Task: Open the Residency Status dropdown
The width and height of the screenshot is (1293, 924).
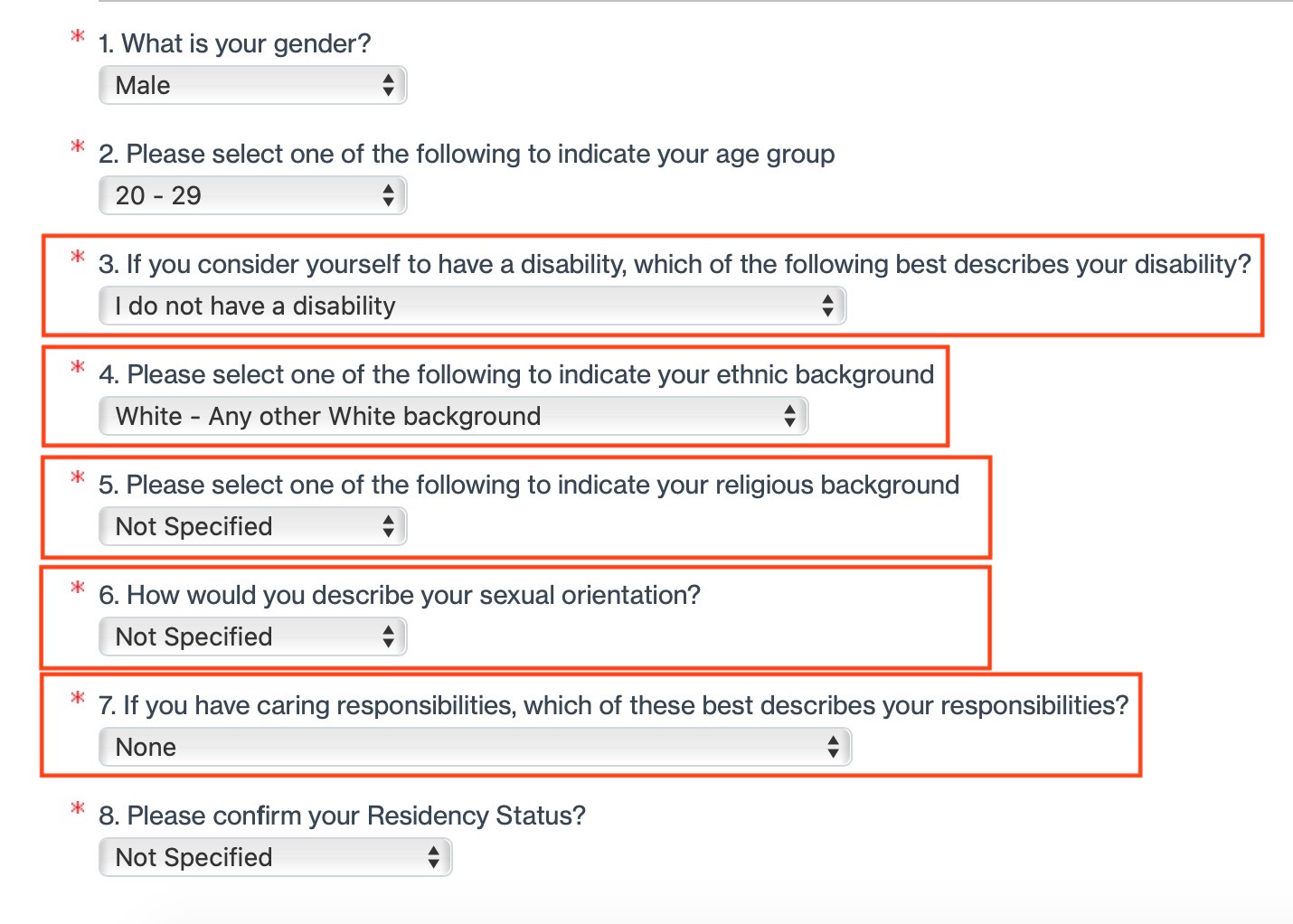Action: tap(274, 858)
